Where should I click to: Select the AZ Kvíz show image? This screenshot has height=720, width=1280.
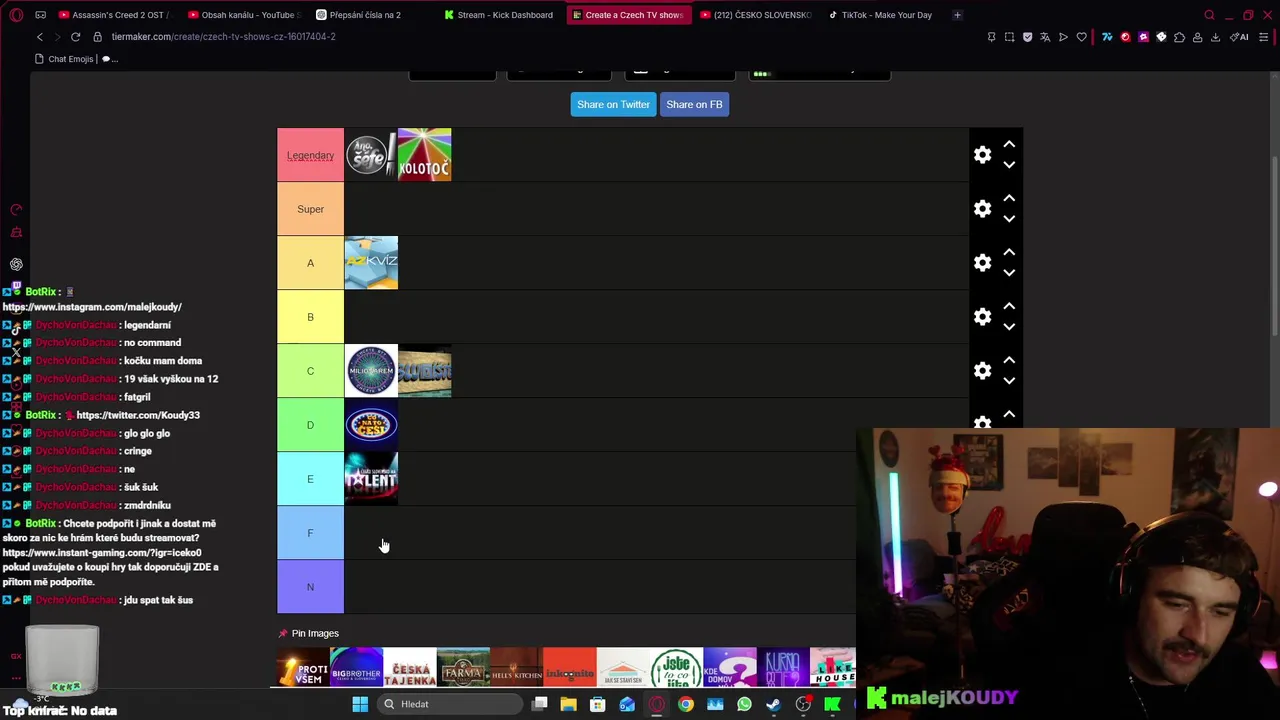(371, 263)
